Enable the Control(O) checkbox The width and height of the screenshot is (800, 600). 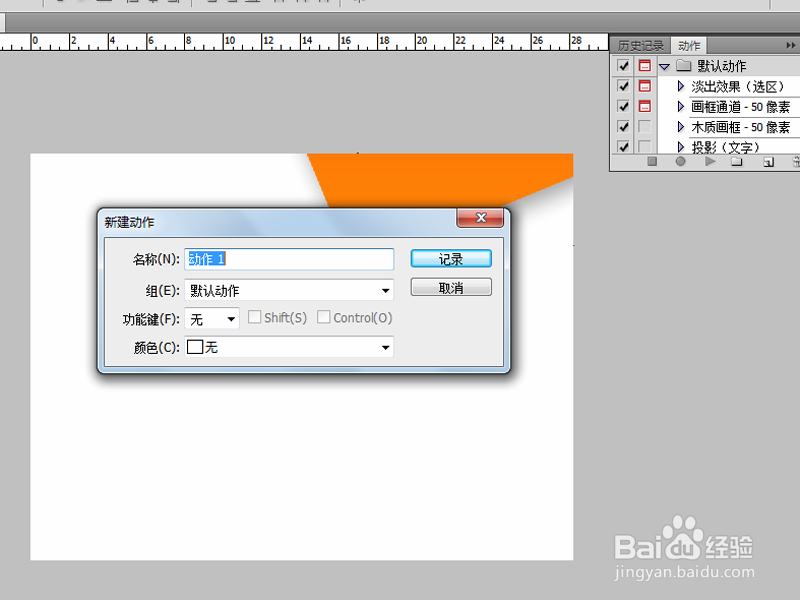click(x=324, y=317)
